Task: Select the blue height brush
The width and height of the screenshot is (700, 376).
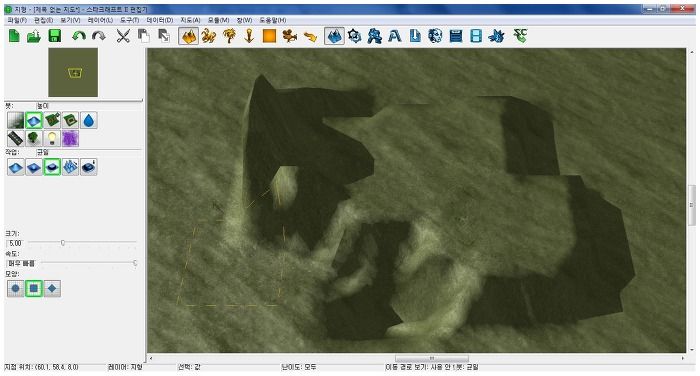Action: [34, 120]
